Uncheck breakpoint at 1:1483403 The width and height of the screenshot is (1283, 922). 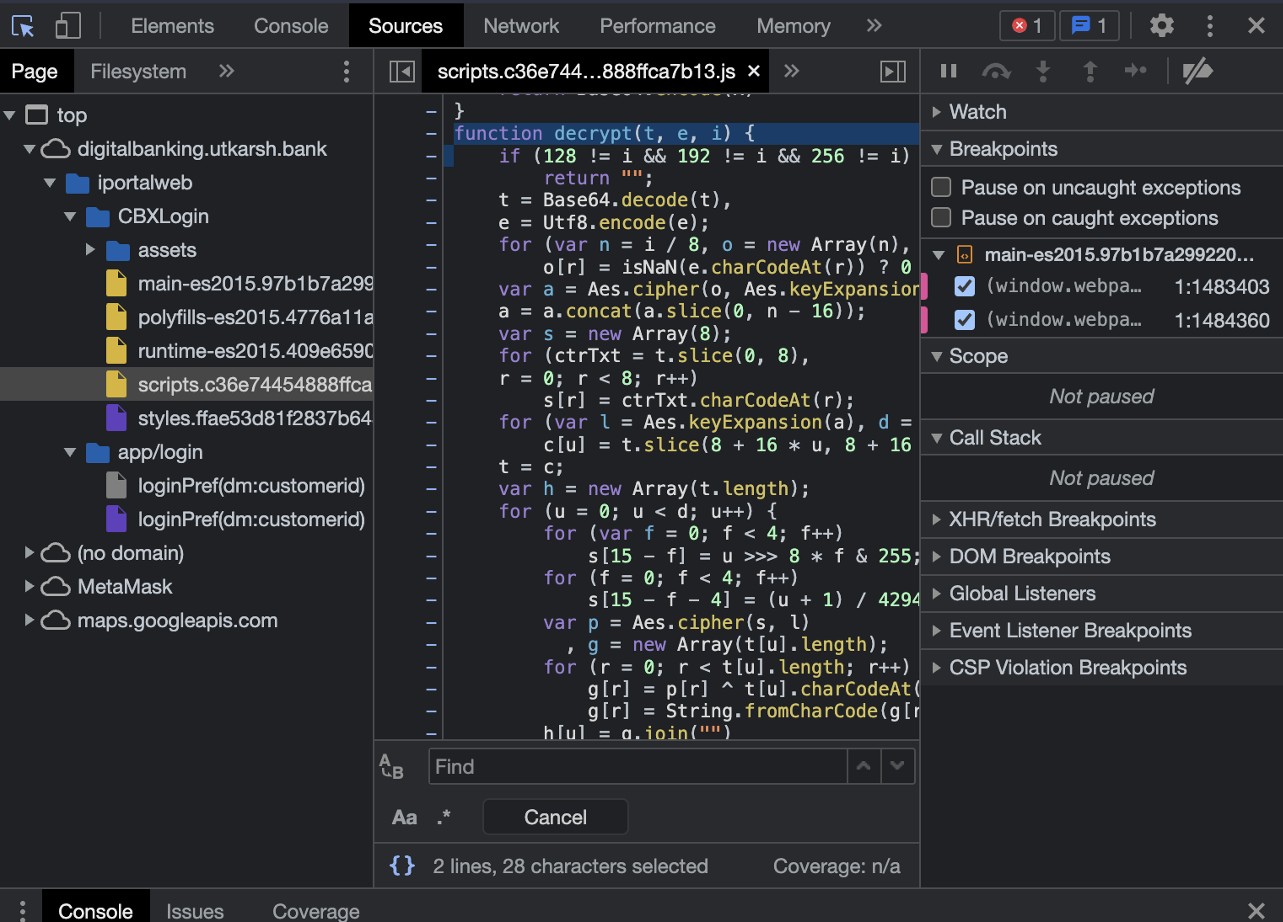pyautogui.click(x=965, y=286)
